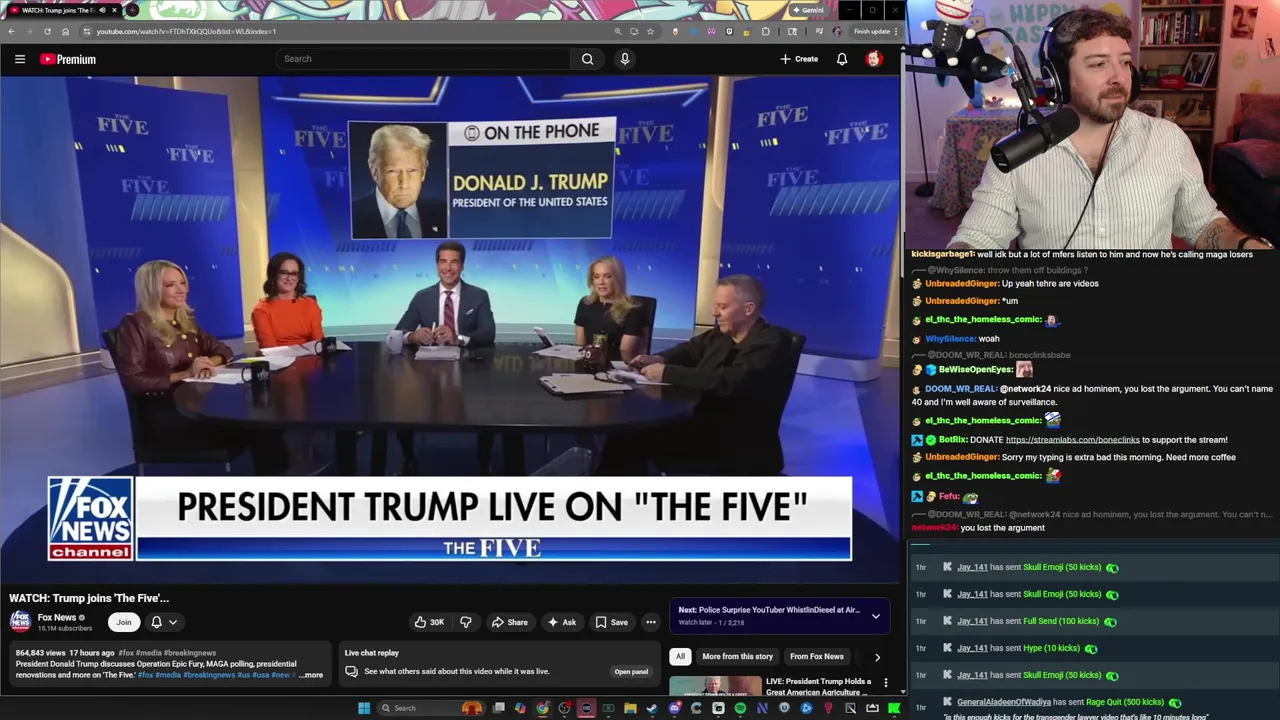Open Windows Start menu
The width and height of the screenshot is (1280, 720).
click(x=364, y=708)
